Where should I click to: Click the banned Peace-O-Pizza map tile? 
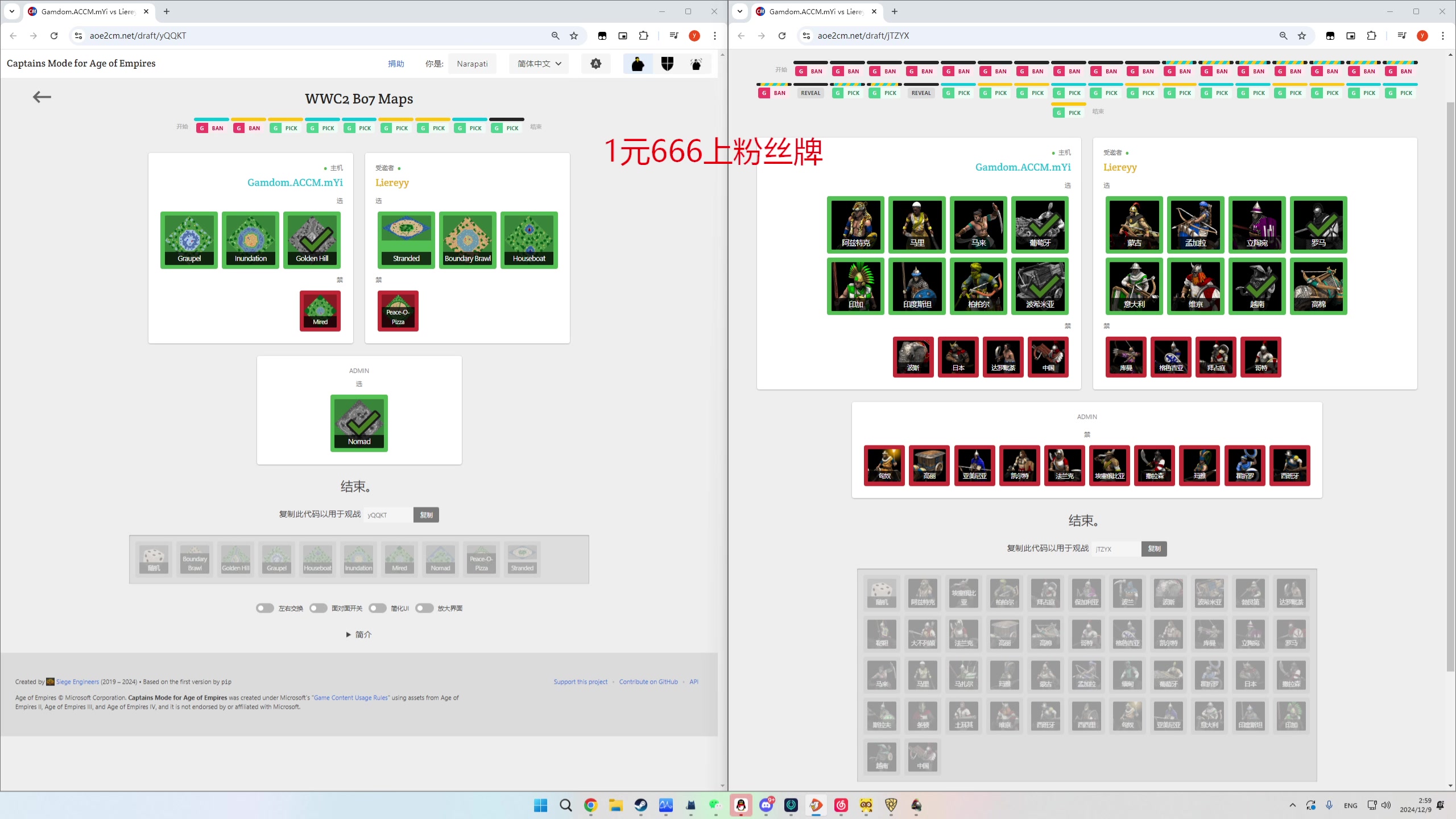(x=398, y=311)
